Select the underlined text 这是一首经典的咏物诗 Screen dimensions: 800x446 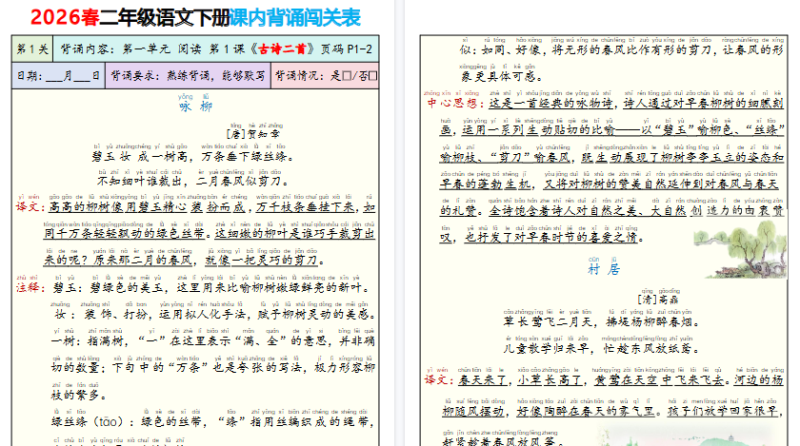[x=551, y=103]
